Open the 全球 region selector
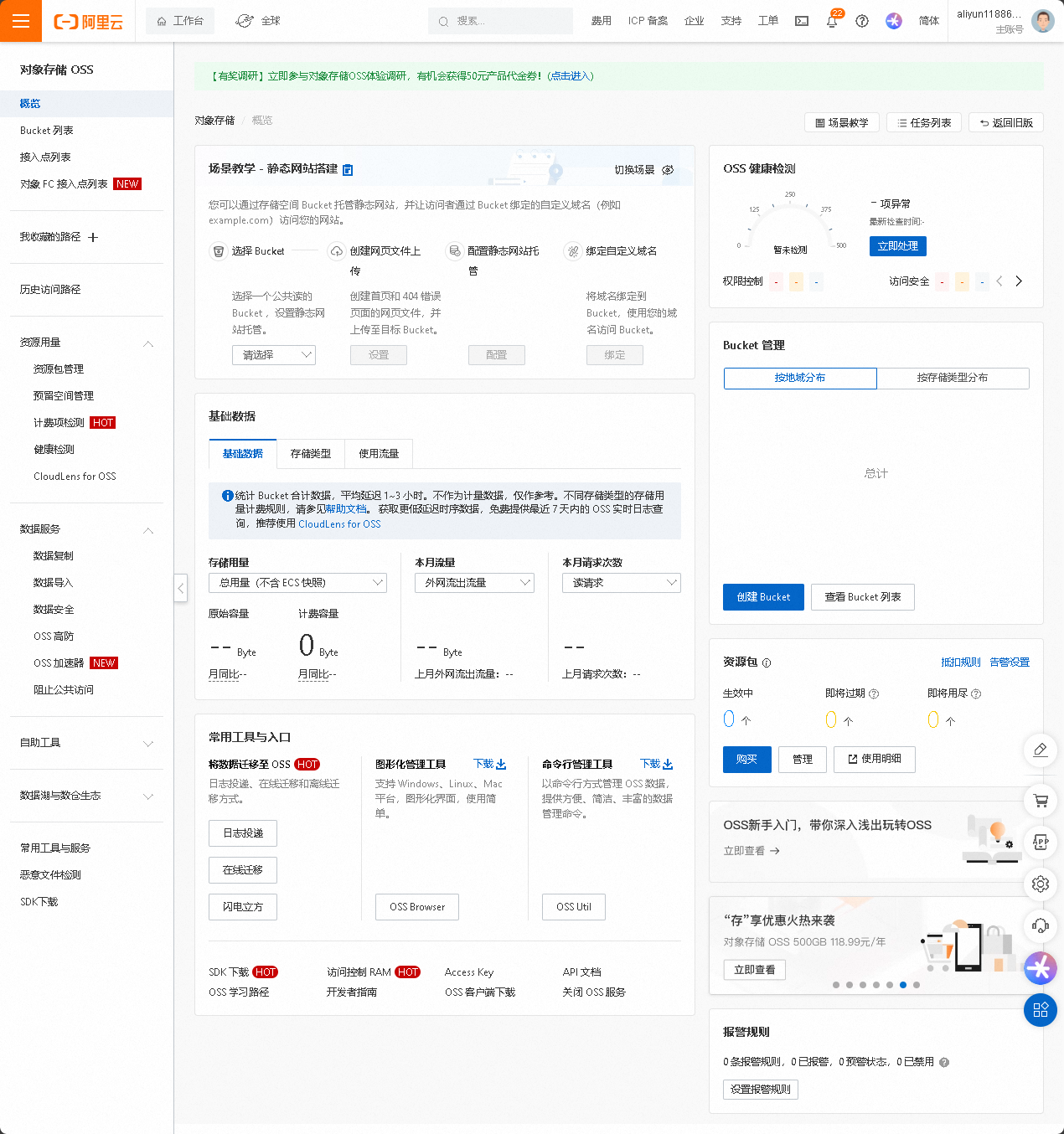This screenshot has height=1134, width=1064. click(259, 21)
